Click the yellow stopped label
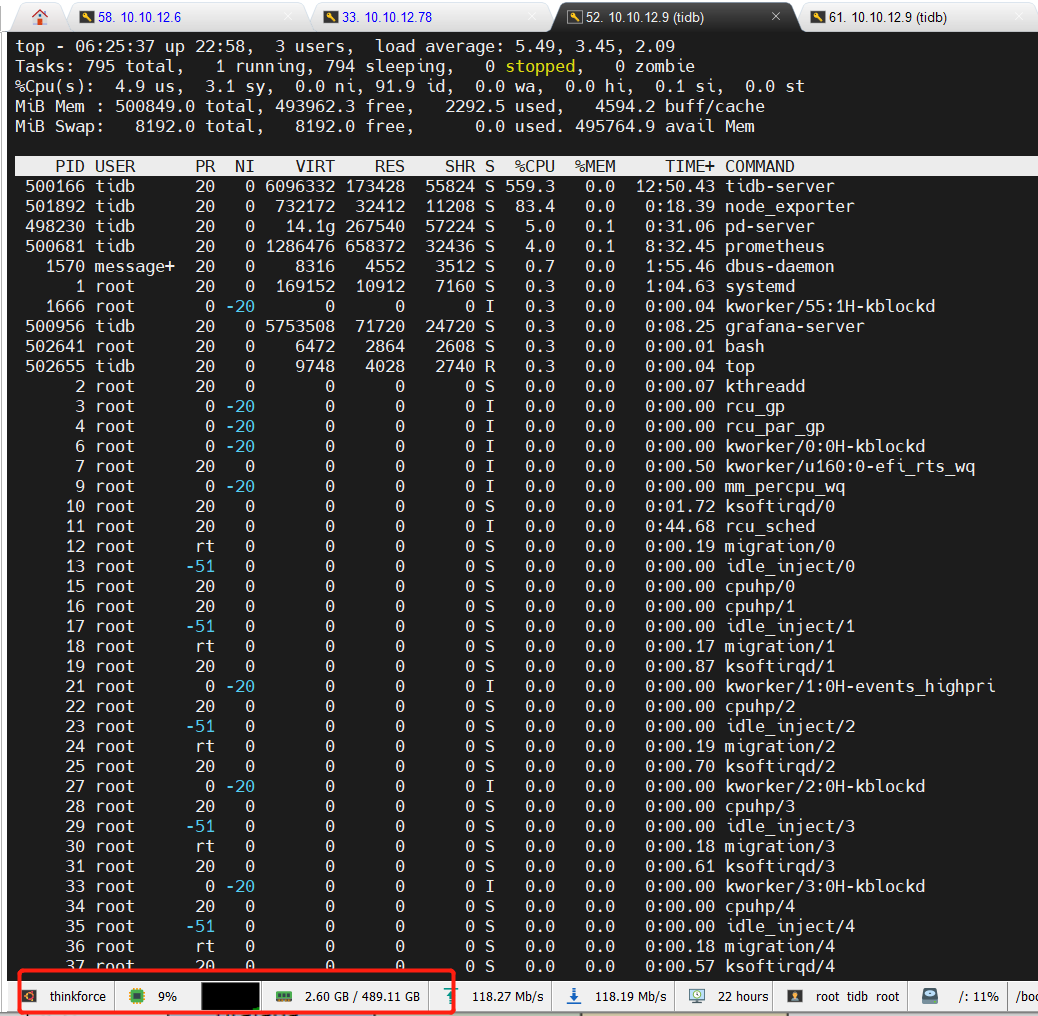Viewport: 1038px width, 1016px height. point(540,66)
